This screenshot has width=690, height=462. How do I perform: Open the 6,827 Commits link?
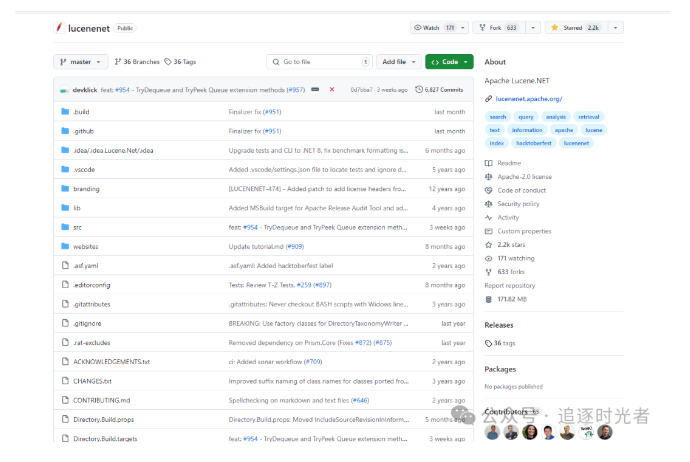pos(439,90)
